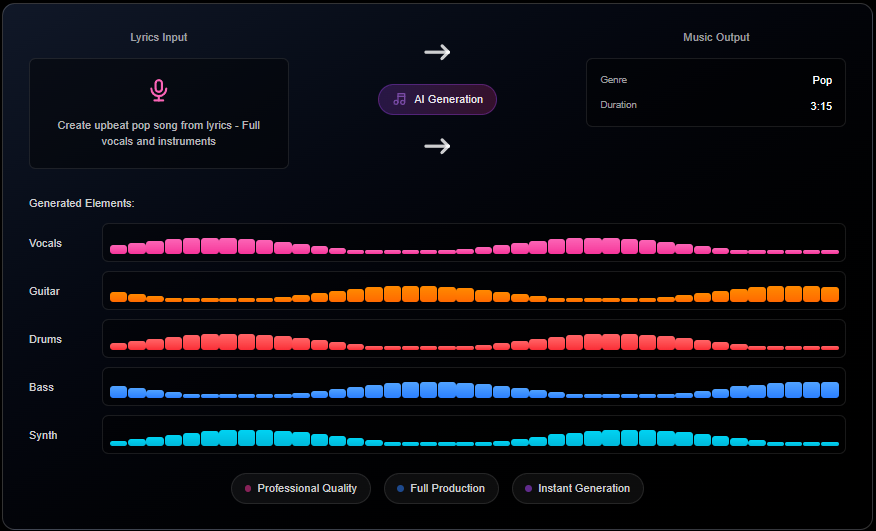Click the Guitar waveform track
The height and width of the screenshot is (531, 876).
474,291
